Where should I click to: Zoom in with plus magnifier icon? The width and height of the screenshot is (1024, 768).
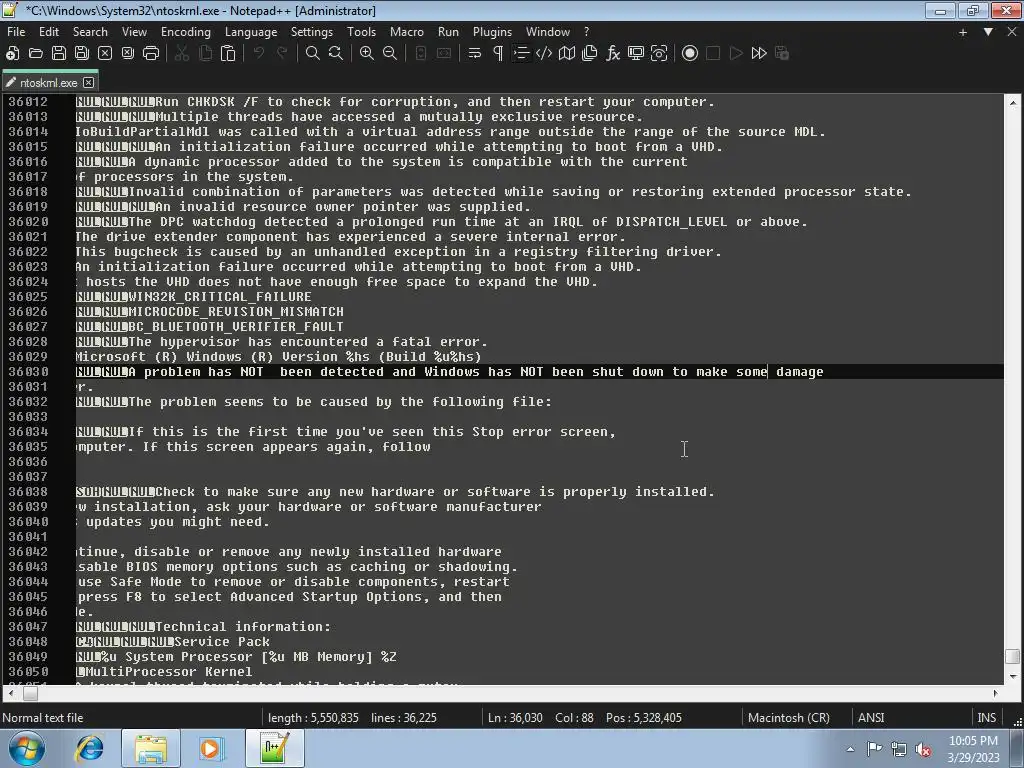(x=367, y=54)
